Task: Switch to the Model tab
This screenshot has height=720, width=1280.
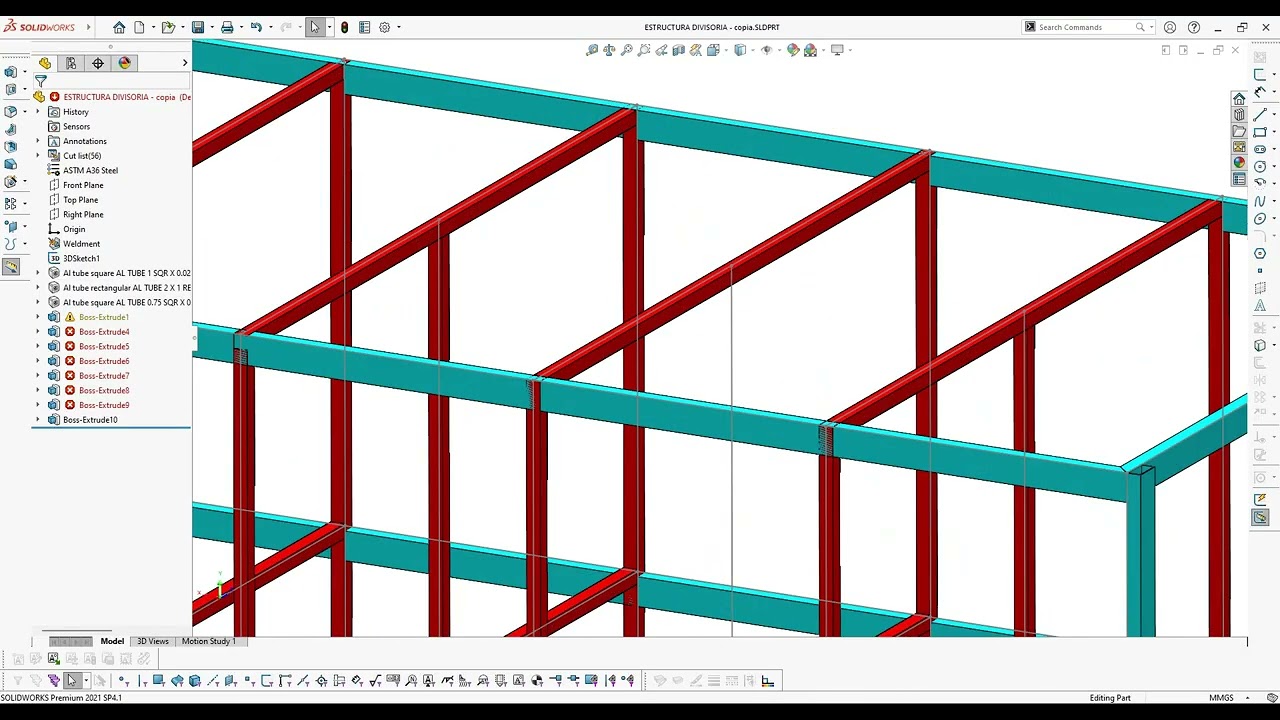Action: [112, 641]
